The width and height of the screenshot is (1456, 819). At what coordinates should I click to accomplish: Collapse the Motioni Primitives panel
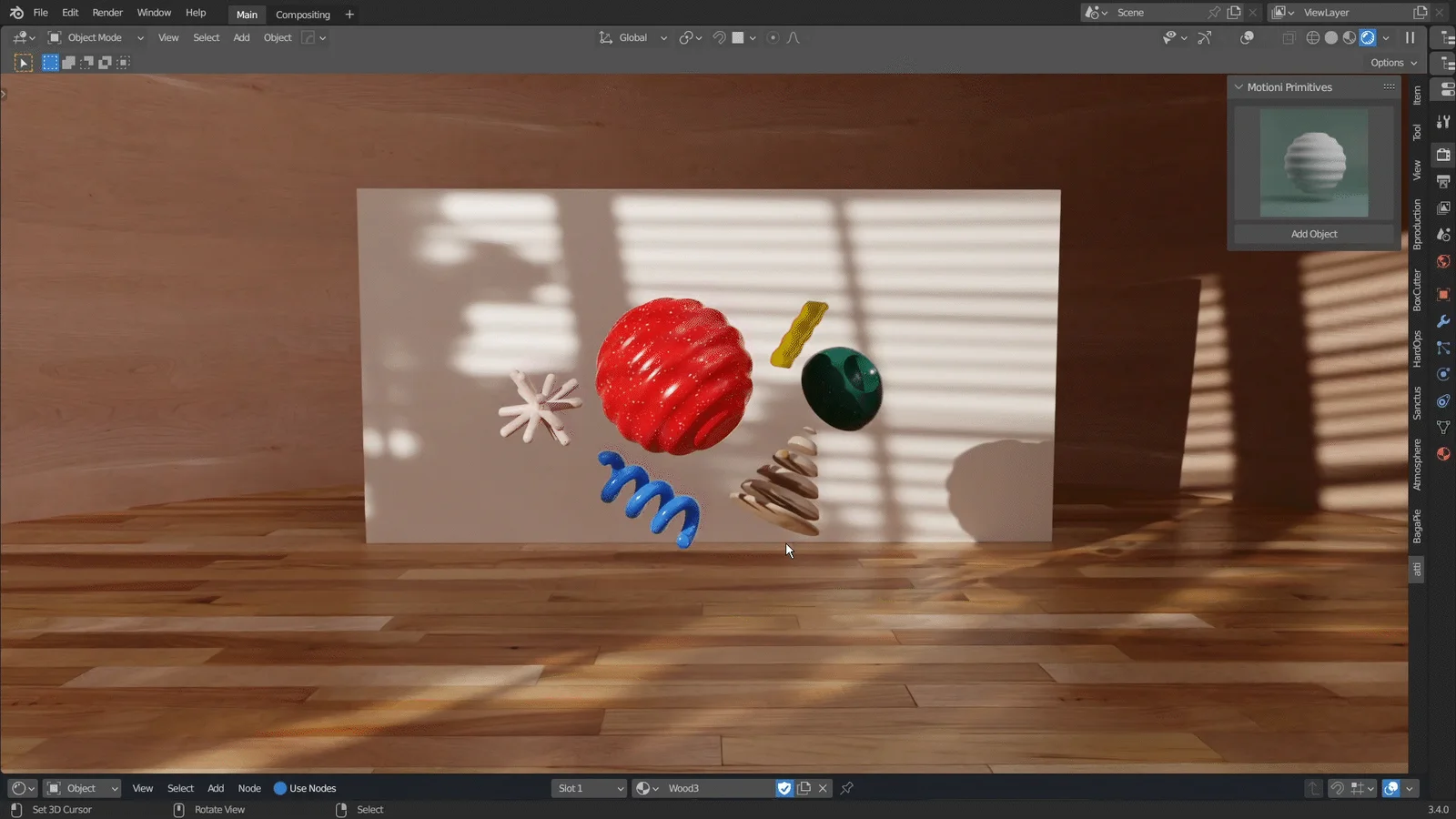point(1239,86)
